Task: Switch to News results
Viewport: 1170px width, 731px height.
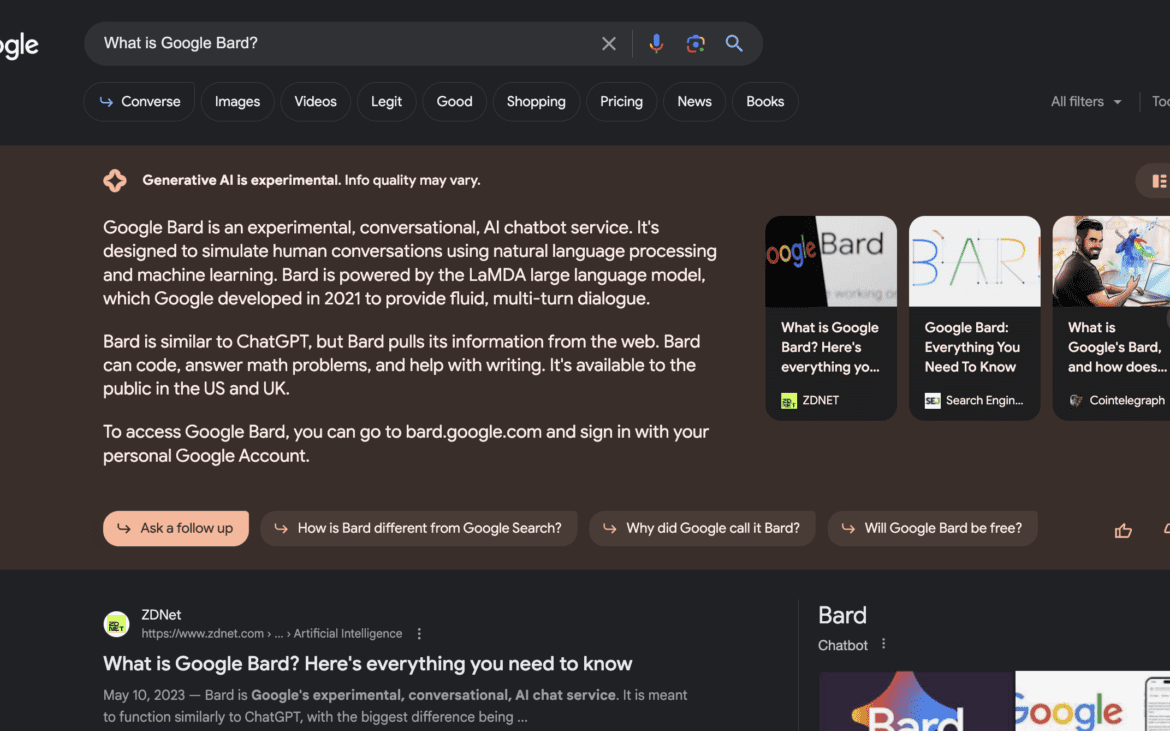Action: (x=694, y=101)
